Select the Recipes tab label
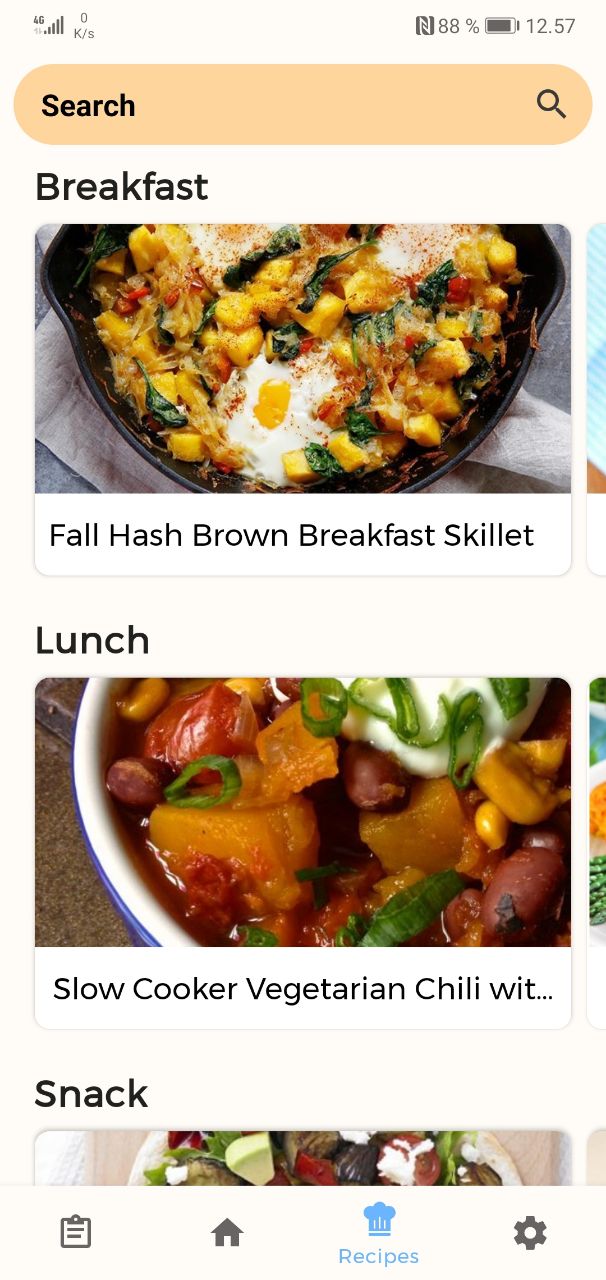Viewport: 606px width, 1280px height. (x=379, y=1256)
